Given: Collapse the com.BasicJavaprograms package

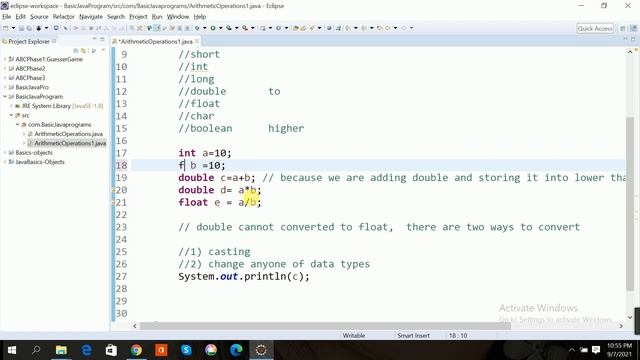Looking at the screenshot, I should [18, 124].
